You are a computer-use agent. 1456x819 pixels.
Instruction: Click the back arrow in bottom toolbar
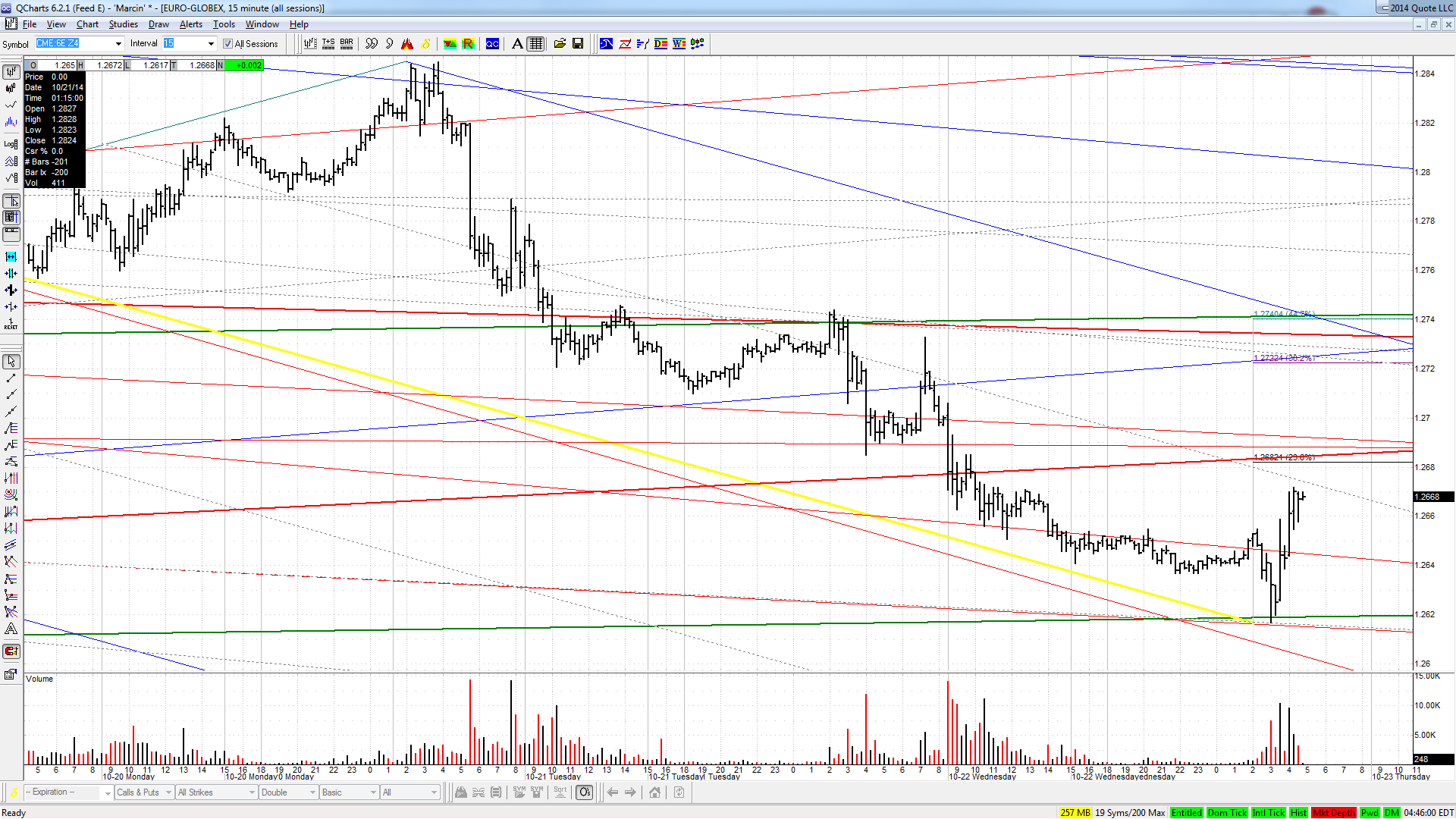coord(612,792)
